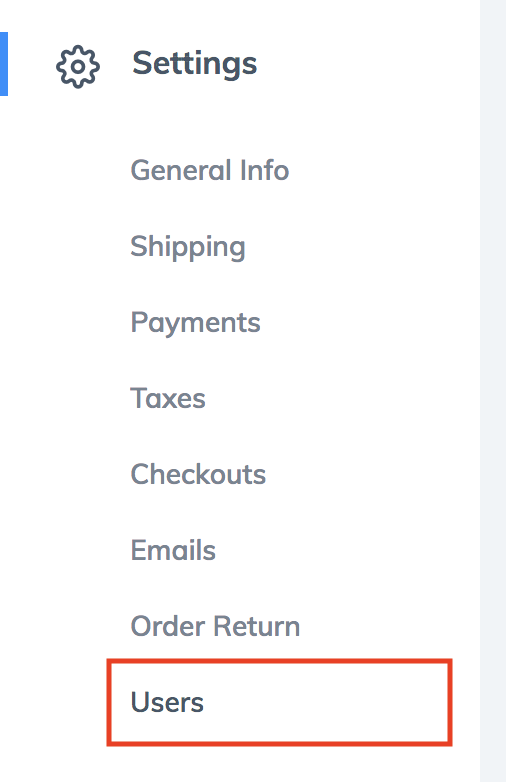Pick the Shipping submenu entry
Viewport: 506px width, 782px height.
pyautogui.click(x=188, y=247)
